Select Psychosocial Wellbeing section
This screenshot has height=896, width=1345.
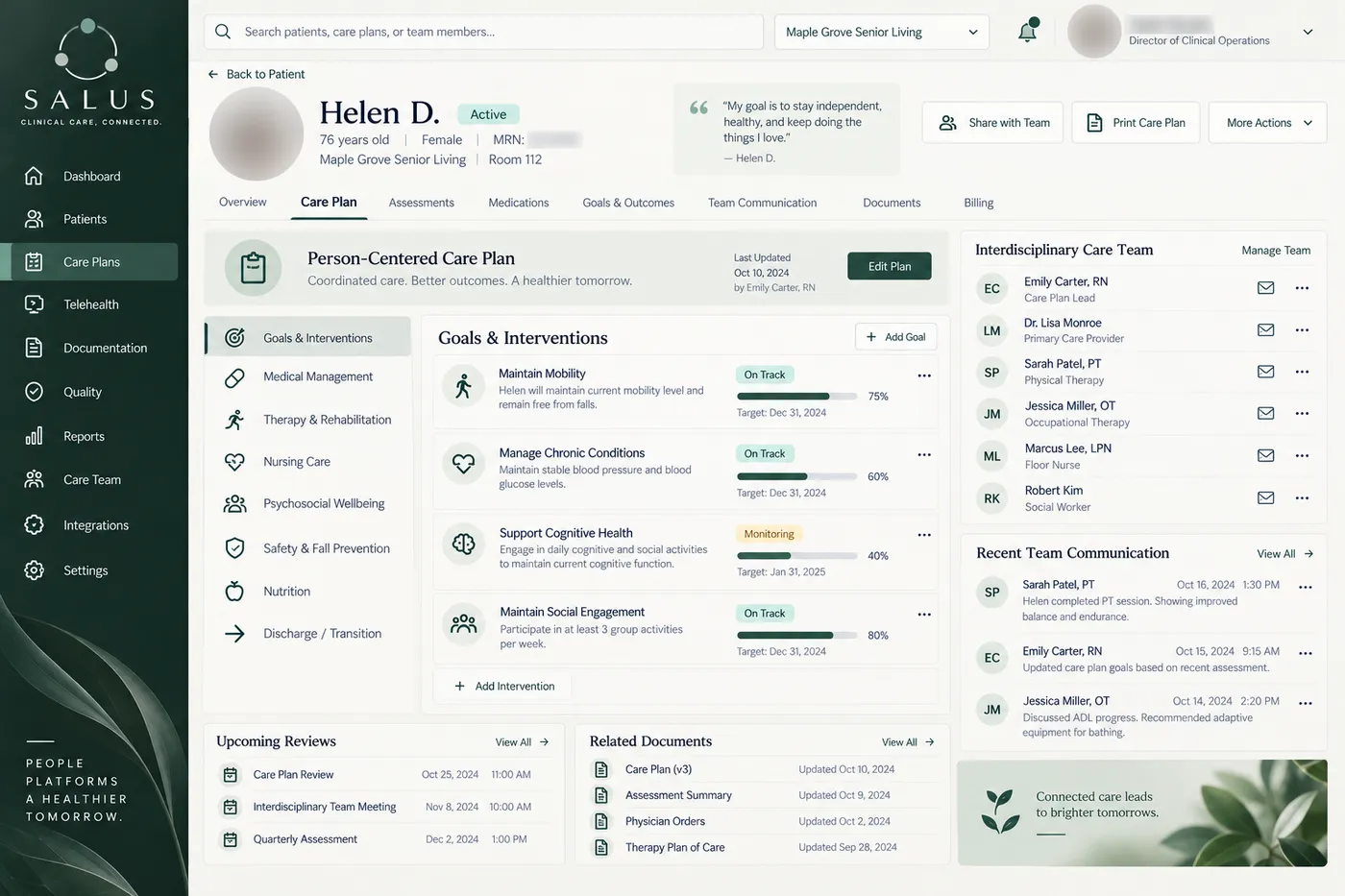tap(308, 504)
